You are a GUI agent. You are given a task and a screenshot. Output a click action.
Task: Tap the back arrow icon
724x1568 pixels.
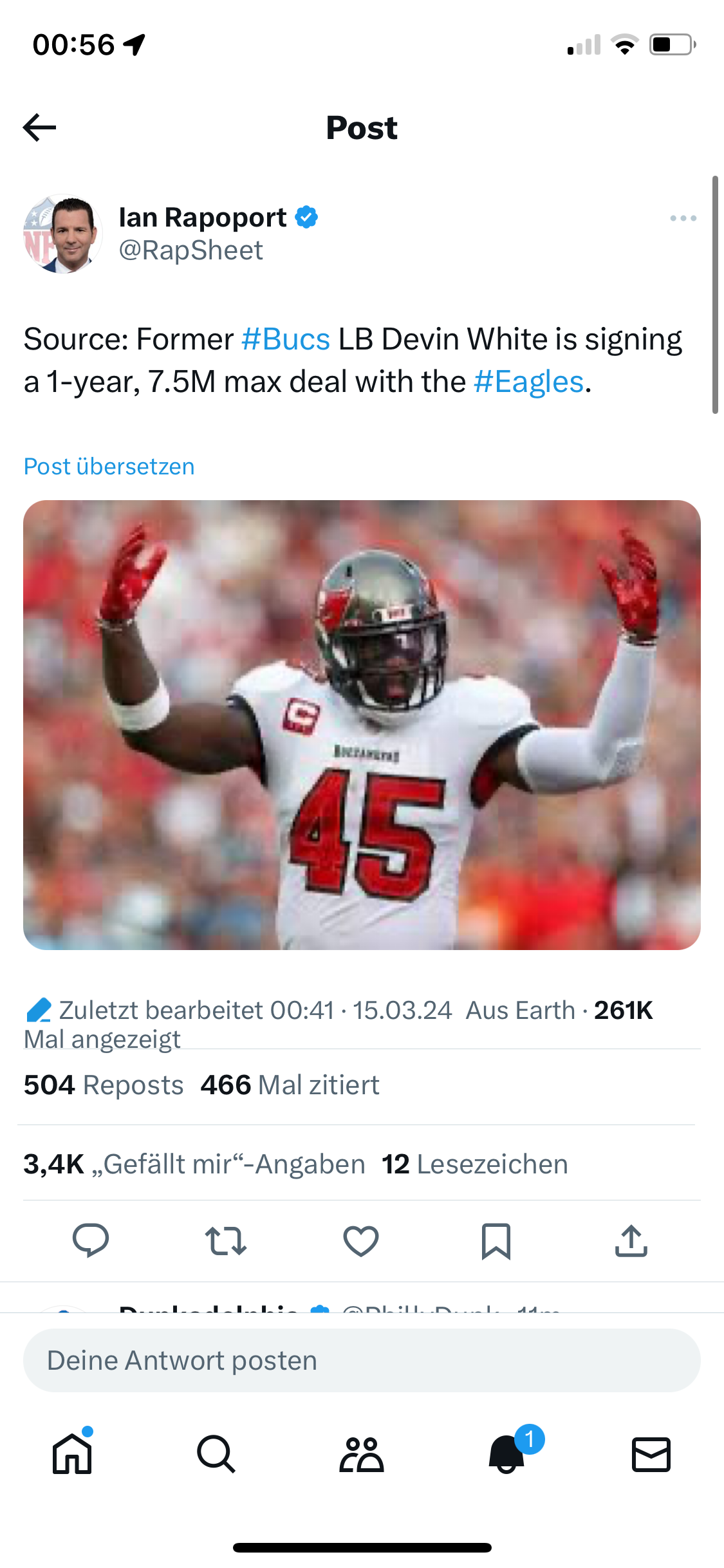click(40, 127)
